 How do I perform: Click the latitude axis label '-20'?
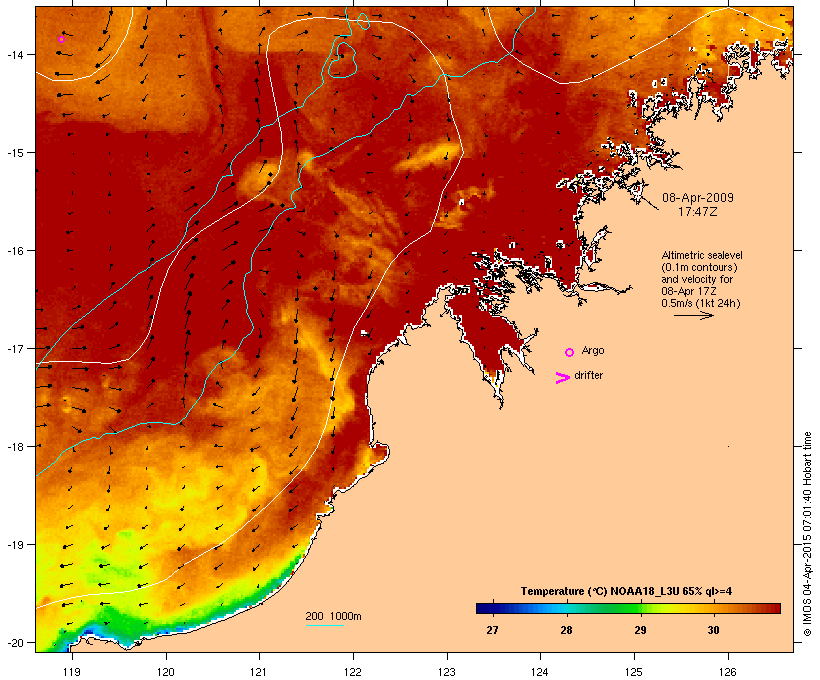[14, 643]
